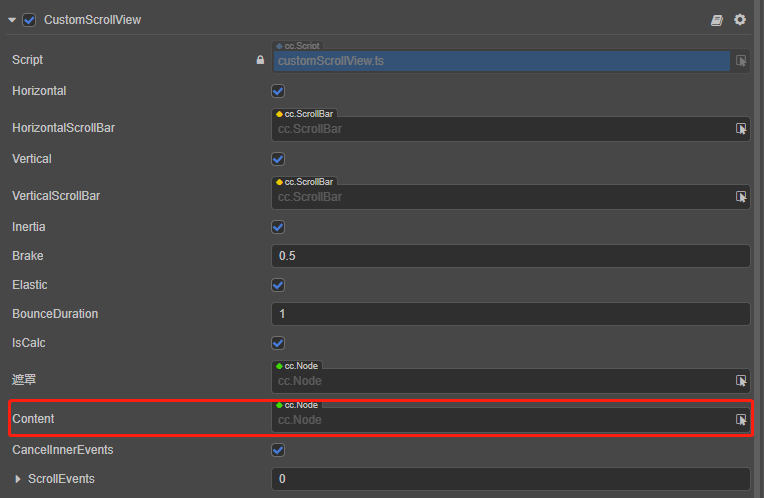766x498 pixels.
Task: Toggle the Elastic checkbox
Action: pyautogui.click(x=278, y=285)
